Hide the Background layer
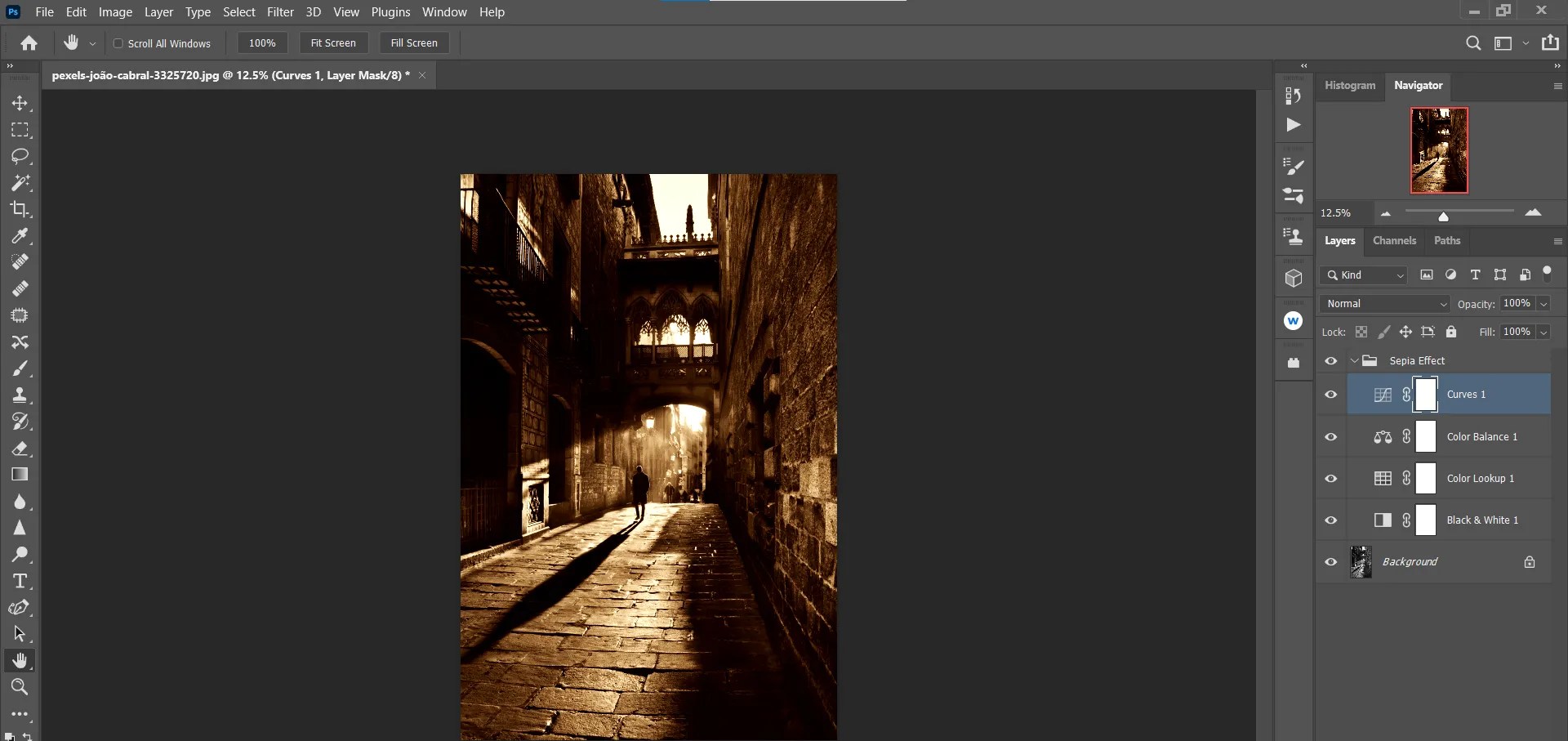The image size is (1568, 741). click(1331, 561)
